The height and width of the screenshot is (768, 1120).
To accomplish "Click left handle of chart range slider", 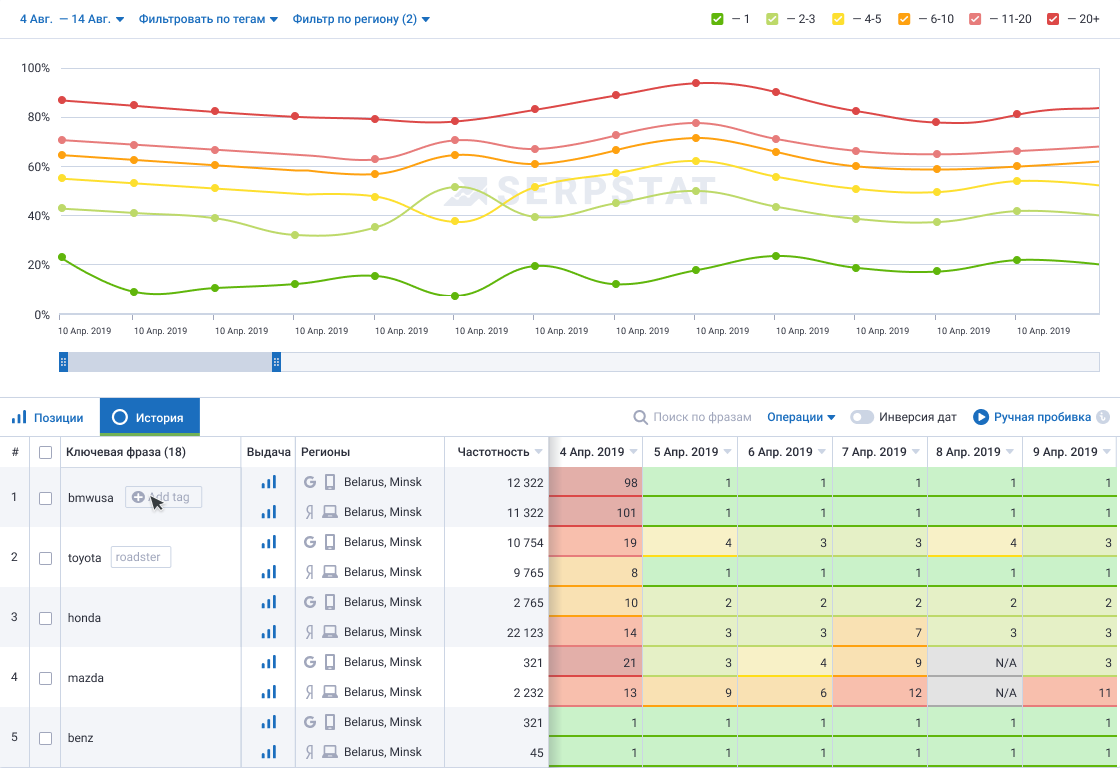I will point(64,362).
